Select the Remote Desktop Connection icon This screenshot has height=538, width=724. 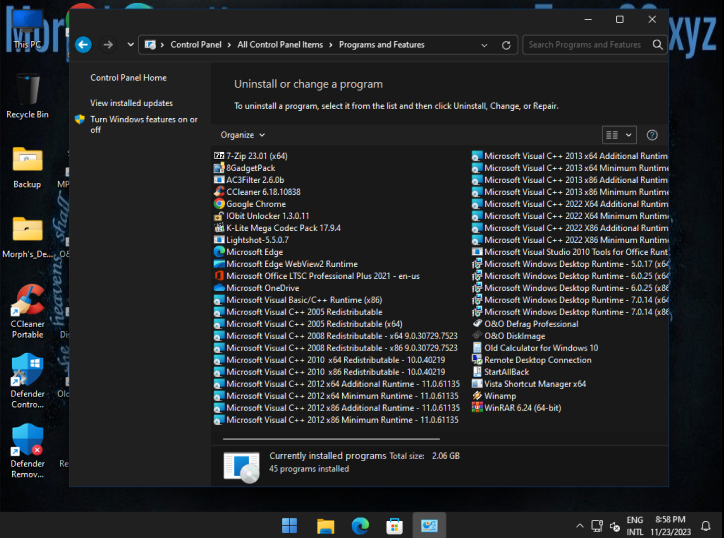pos(477,360)
